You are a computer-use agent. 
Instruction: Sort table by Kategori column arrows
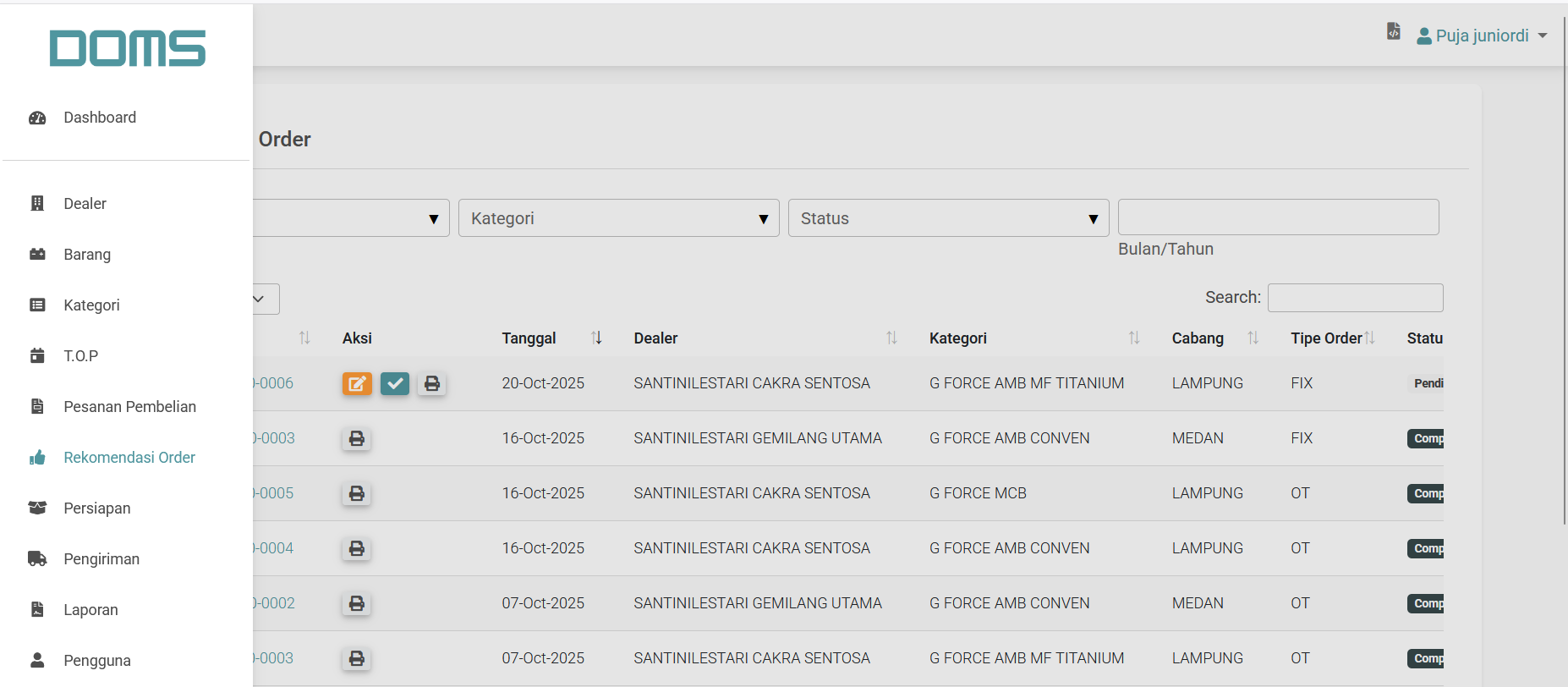(1134, 338)
